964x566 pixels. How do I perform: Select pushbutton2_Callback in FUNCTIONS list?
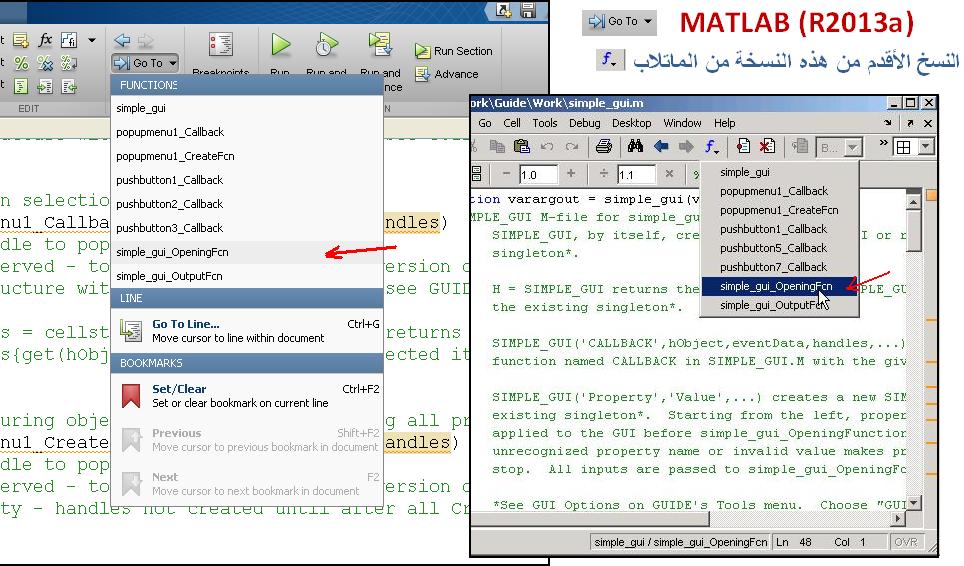tap(247, 204)
